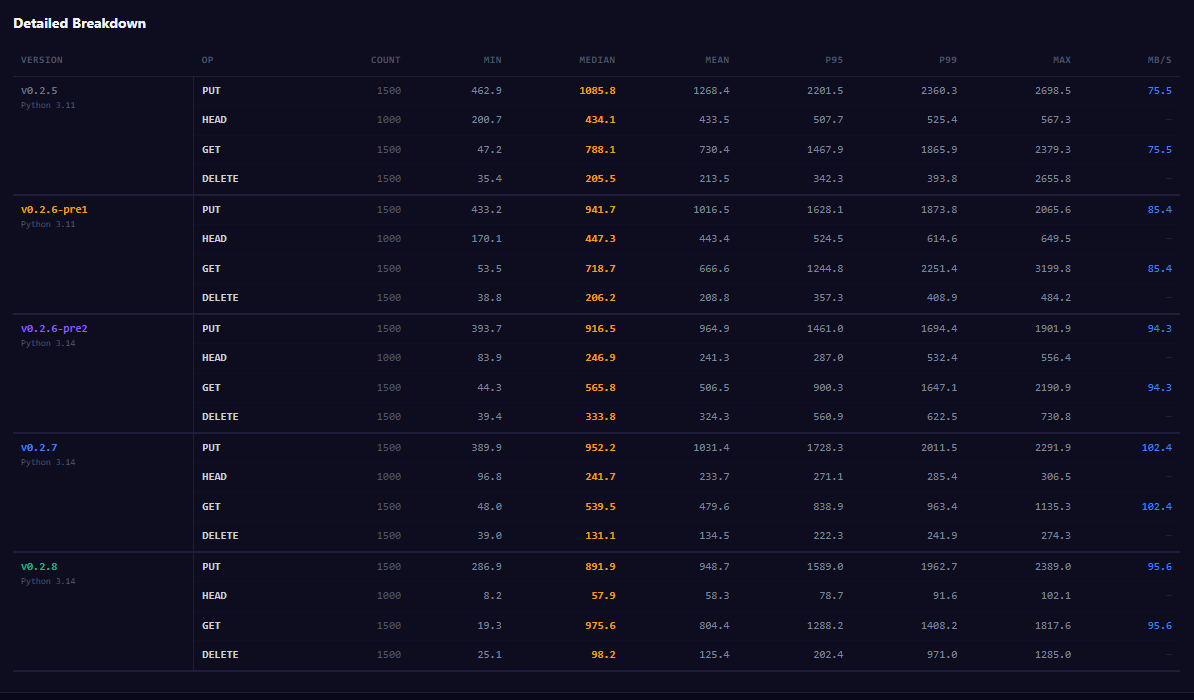The image size is (1194, 700).
Task: Select the v0.2.5 version label
Action: 39,91
